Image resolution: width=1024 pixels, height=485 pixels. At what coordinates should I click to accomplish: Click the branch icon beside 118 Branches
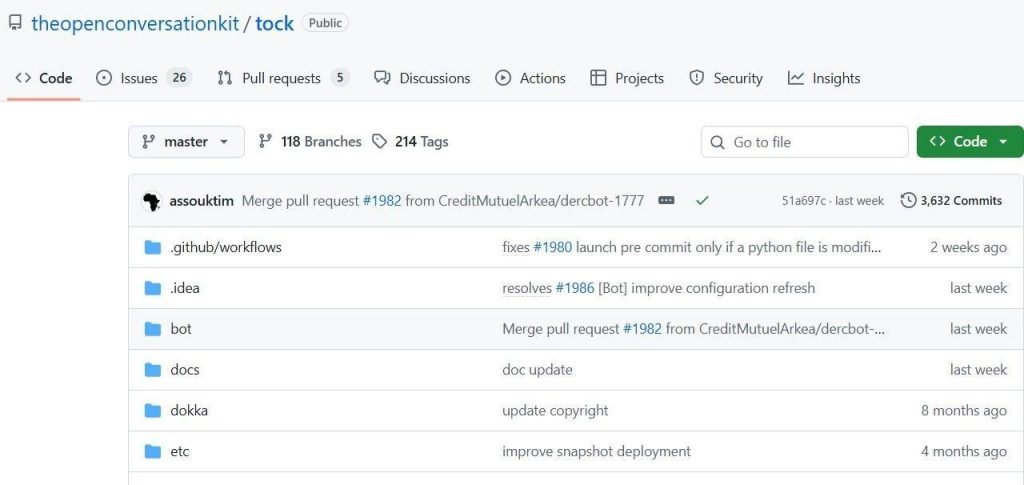click(265, 142)
